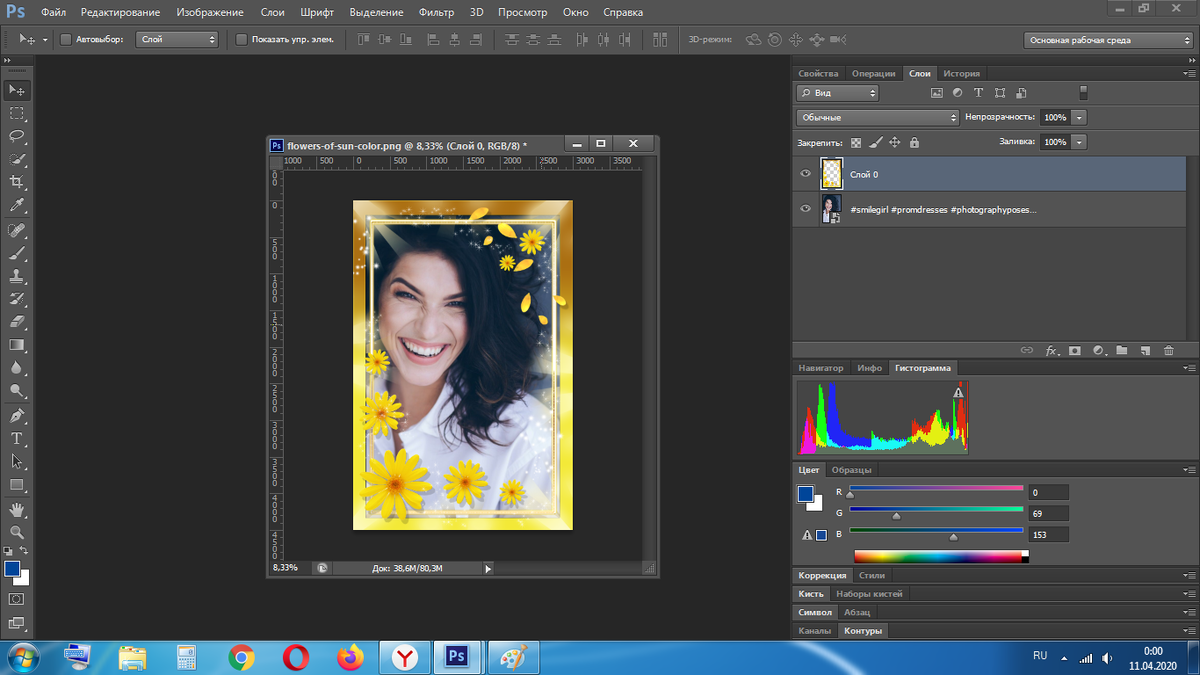Select the Dodge tool

tap(17, 391)
